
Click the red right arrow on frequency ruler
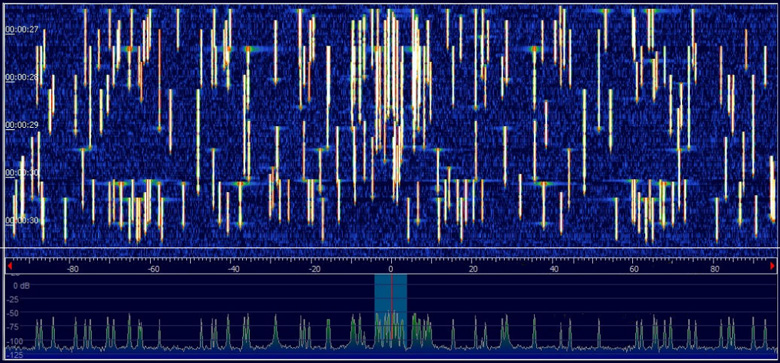point(772,266)
